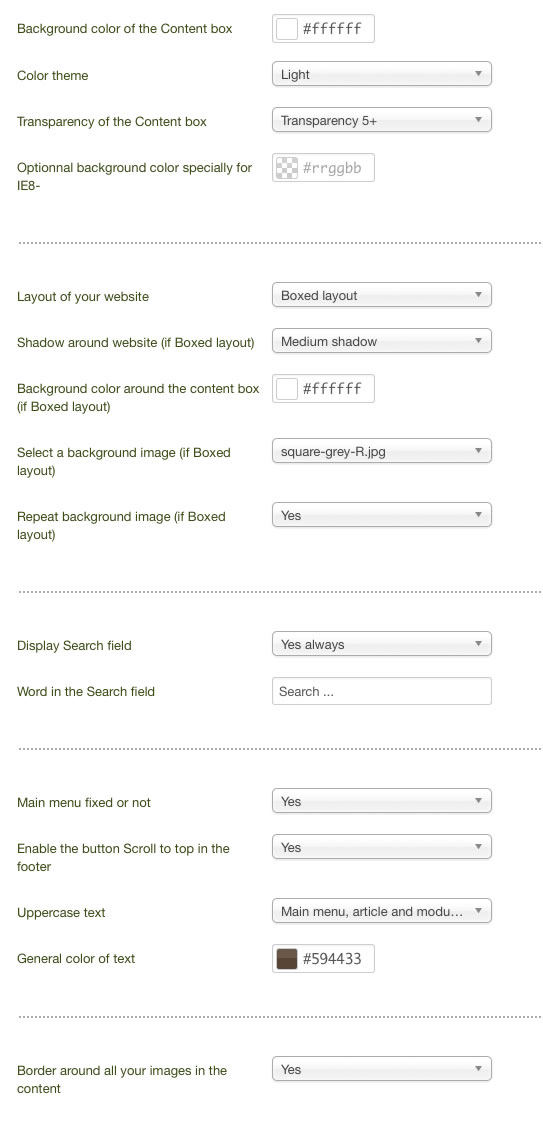This screenshot has height=1124, width=543.
Task: Open the Border around images dropdown
Action: tap(382, 1070)
